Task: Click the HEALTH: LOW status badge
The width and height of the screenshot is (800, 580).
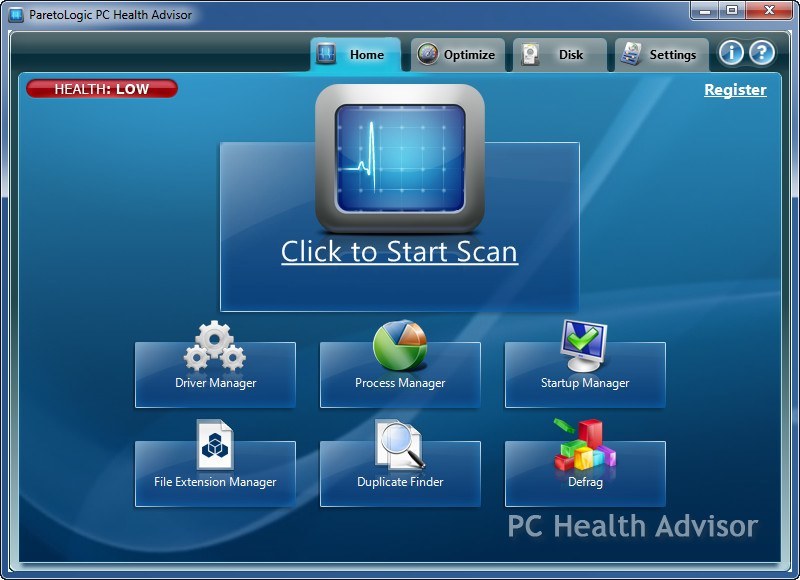Action: coord(100,88)
